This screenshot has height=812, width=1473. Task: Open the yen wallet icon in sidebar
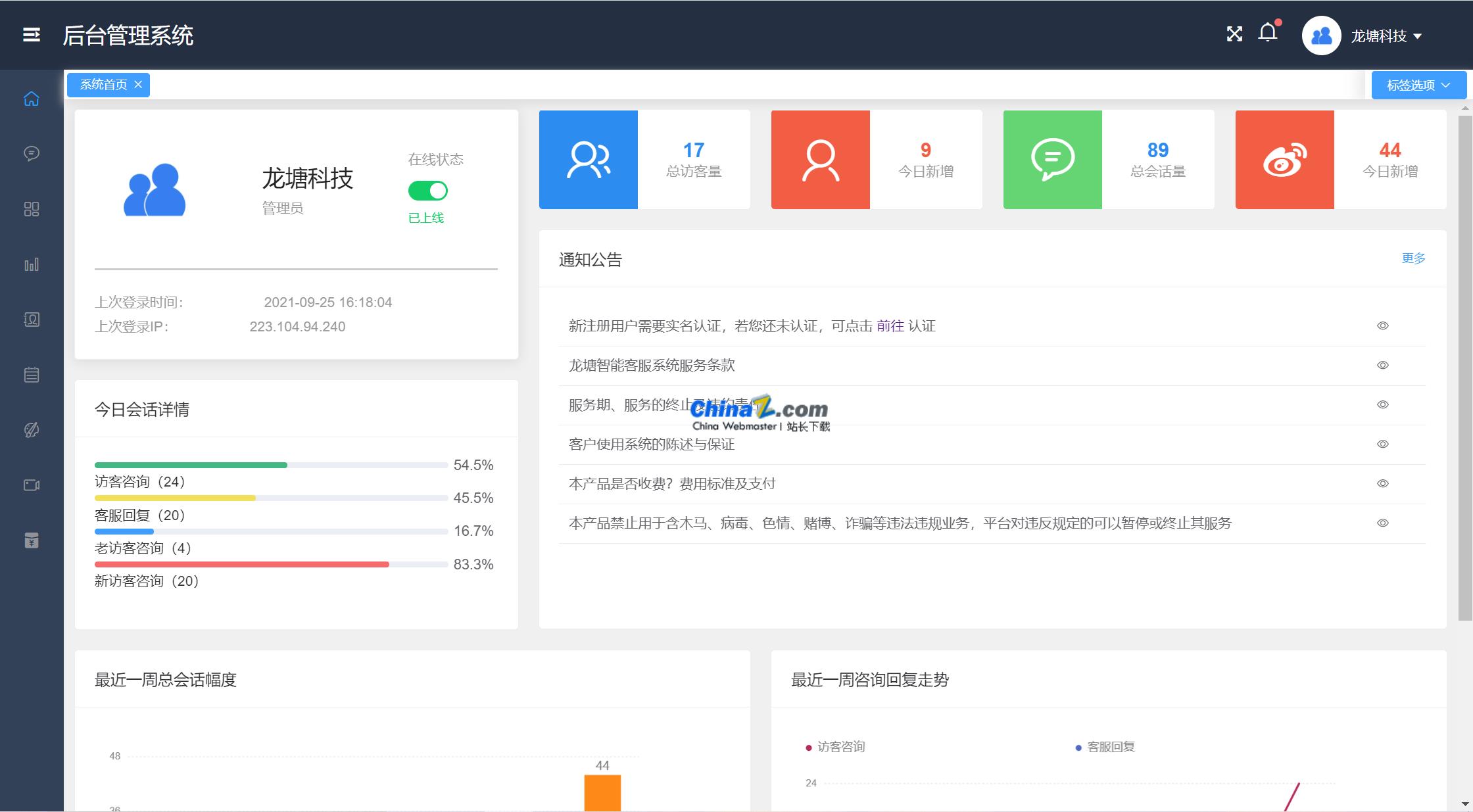(32, 540)
